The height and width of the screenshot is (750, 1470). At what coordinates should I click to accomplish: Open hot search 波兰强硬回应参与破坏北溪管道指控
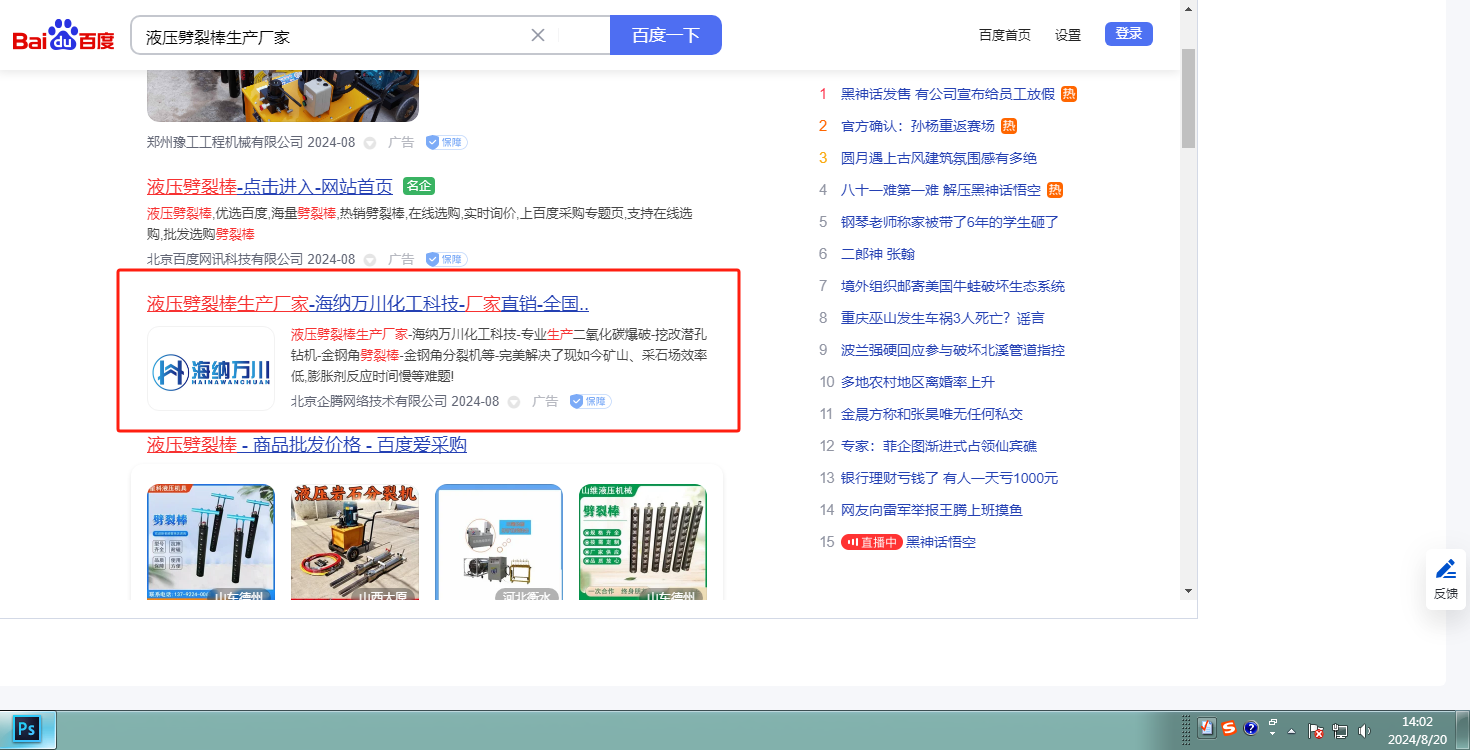click(953, 350)
